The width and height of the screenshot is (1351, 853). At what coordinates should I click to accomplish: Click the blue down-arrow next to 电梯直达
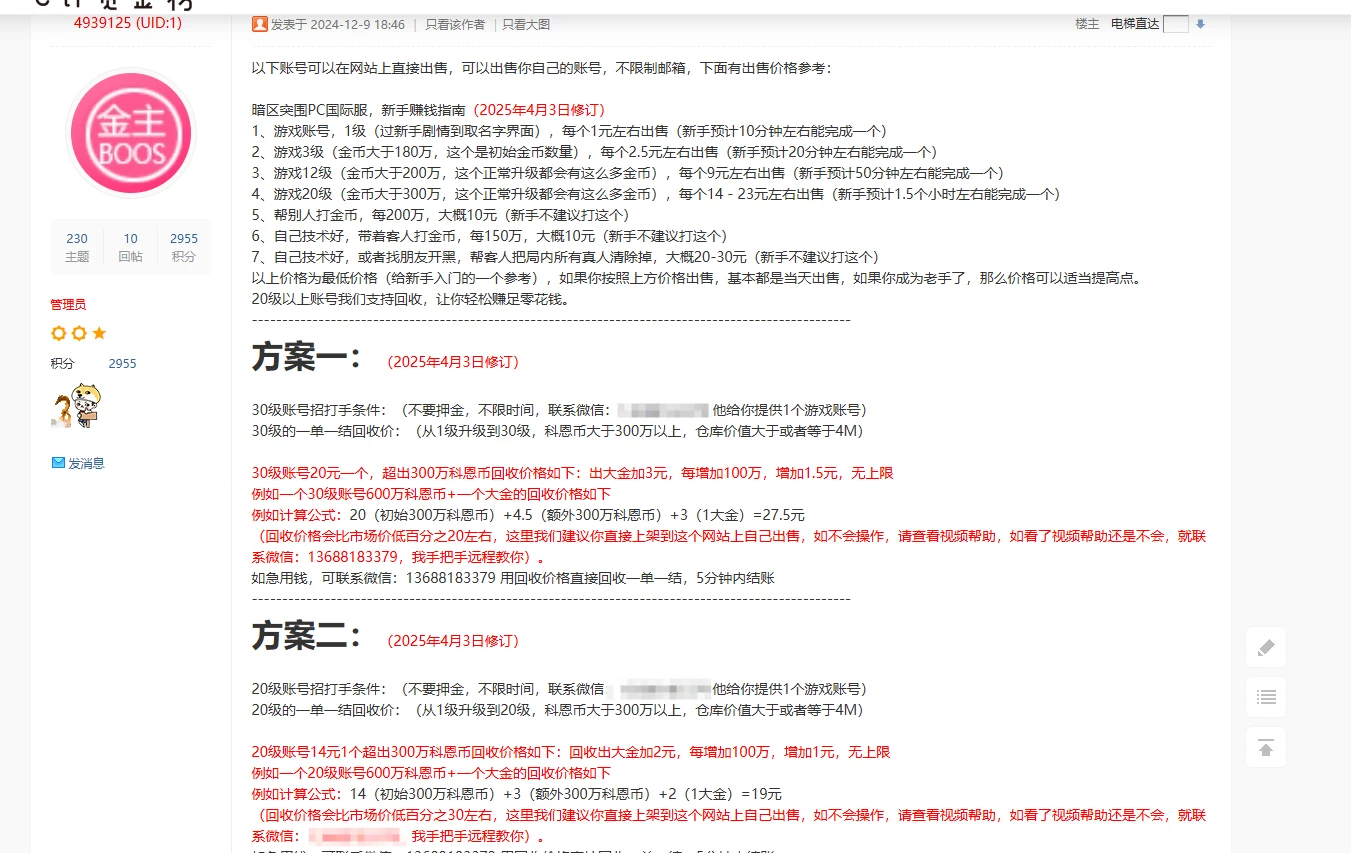coord(1201,24)
